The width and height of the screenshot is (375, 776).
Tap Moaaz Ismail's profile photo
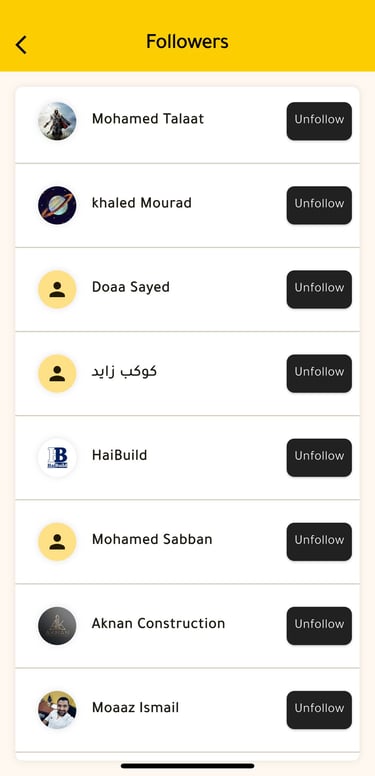57,710
